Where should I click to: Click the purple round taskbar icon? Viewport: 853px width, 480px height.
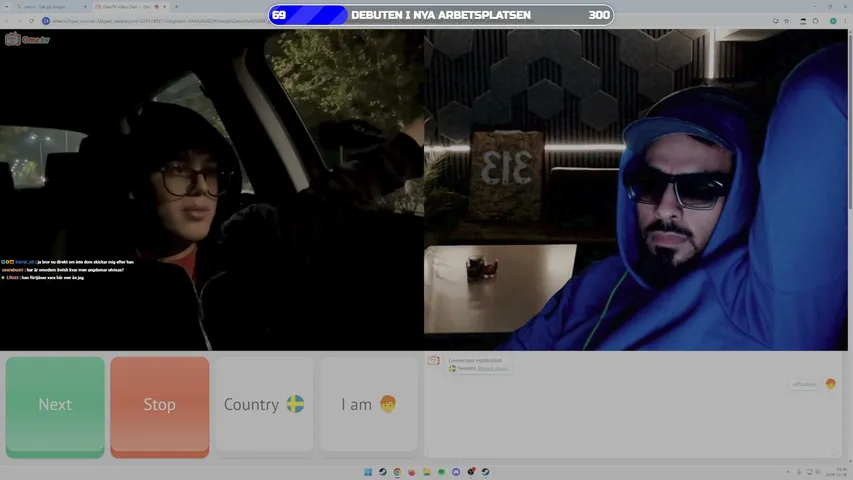[x=456, y=472]
